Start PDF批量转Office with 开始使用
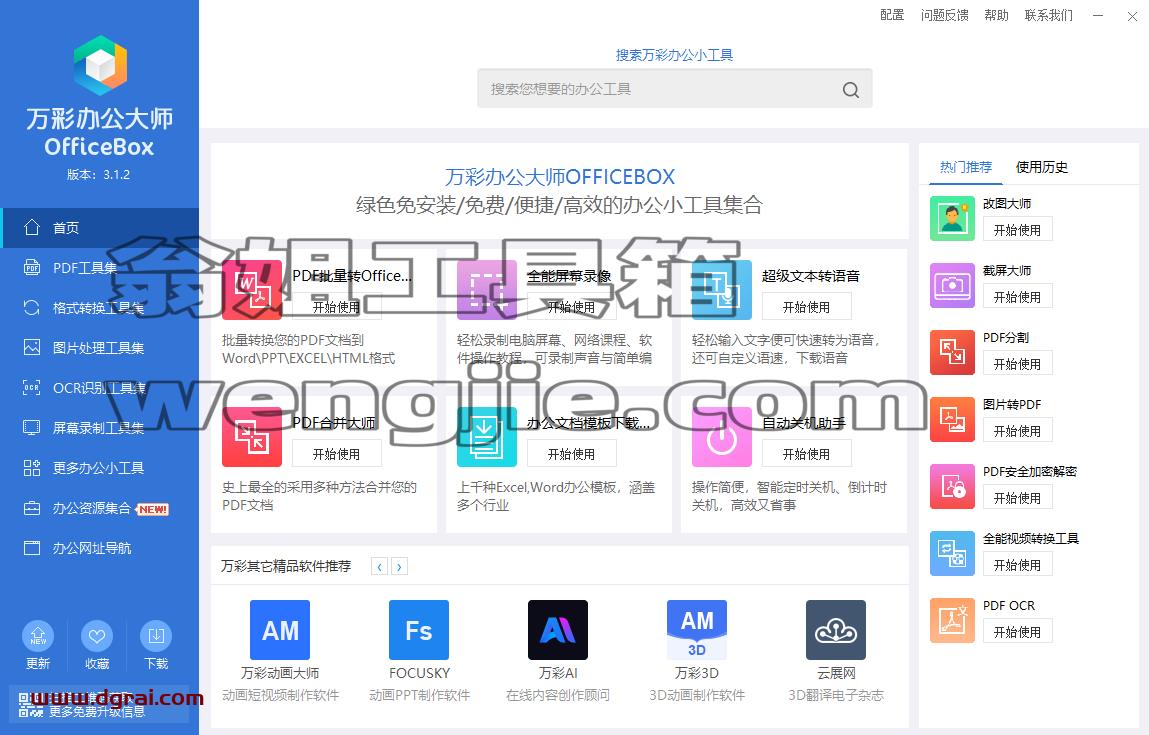Screen dimensions: 1149x735 pyautogui.click(x=336, y=307)
